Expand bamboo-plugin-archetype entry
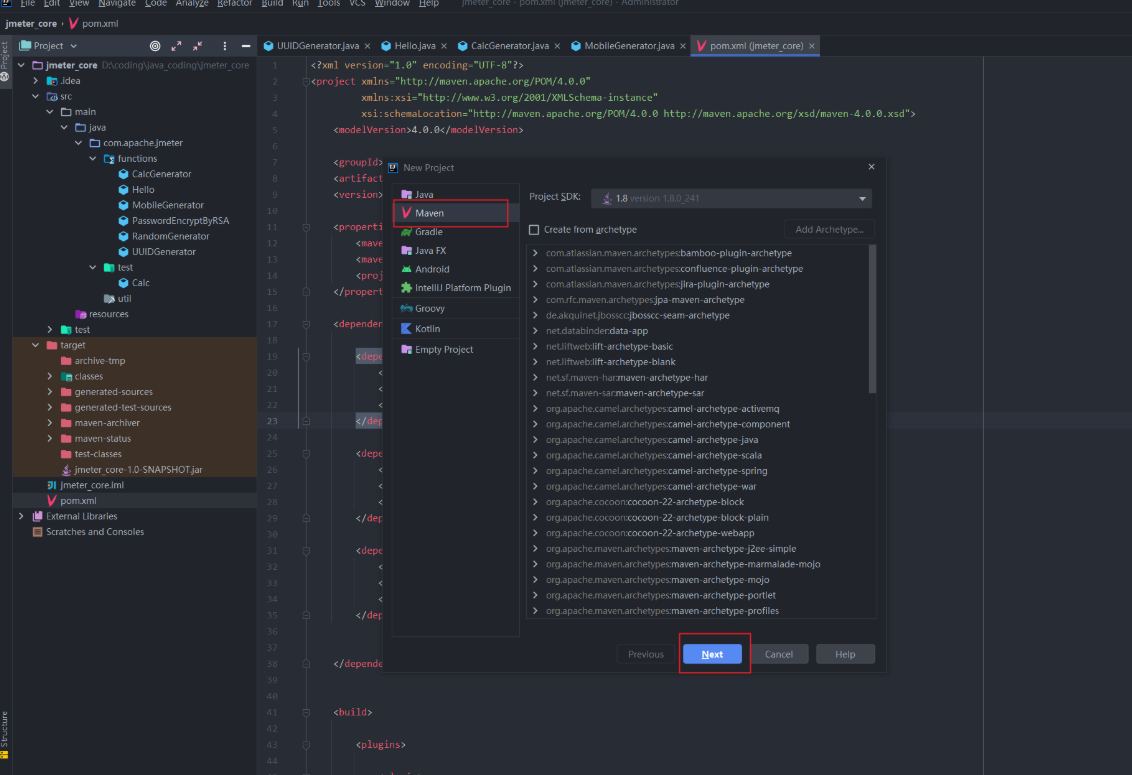This screenshot has height=775, width=1132. click(535, 253)
